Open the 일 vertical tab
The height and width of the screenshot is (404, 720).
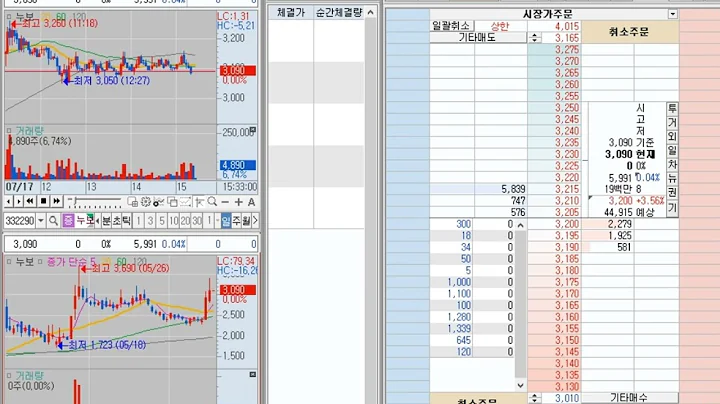672,151
